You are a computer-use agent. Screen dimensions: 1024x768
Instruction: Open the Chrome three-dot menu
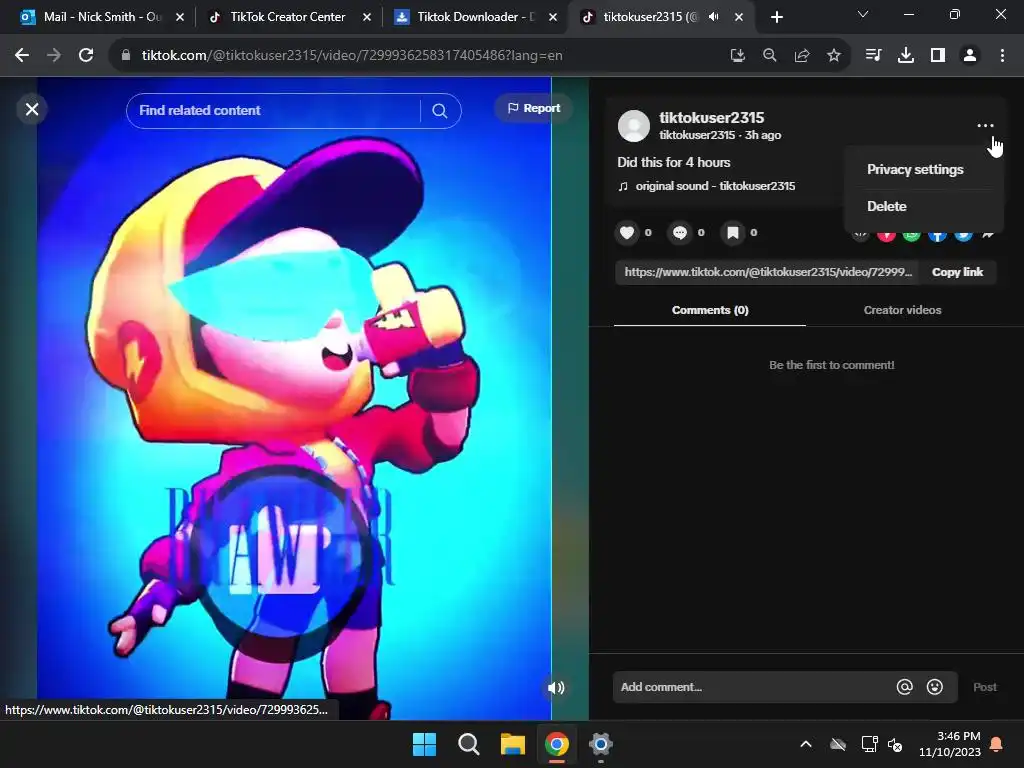point(1002,56)
